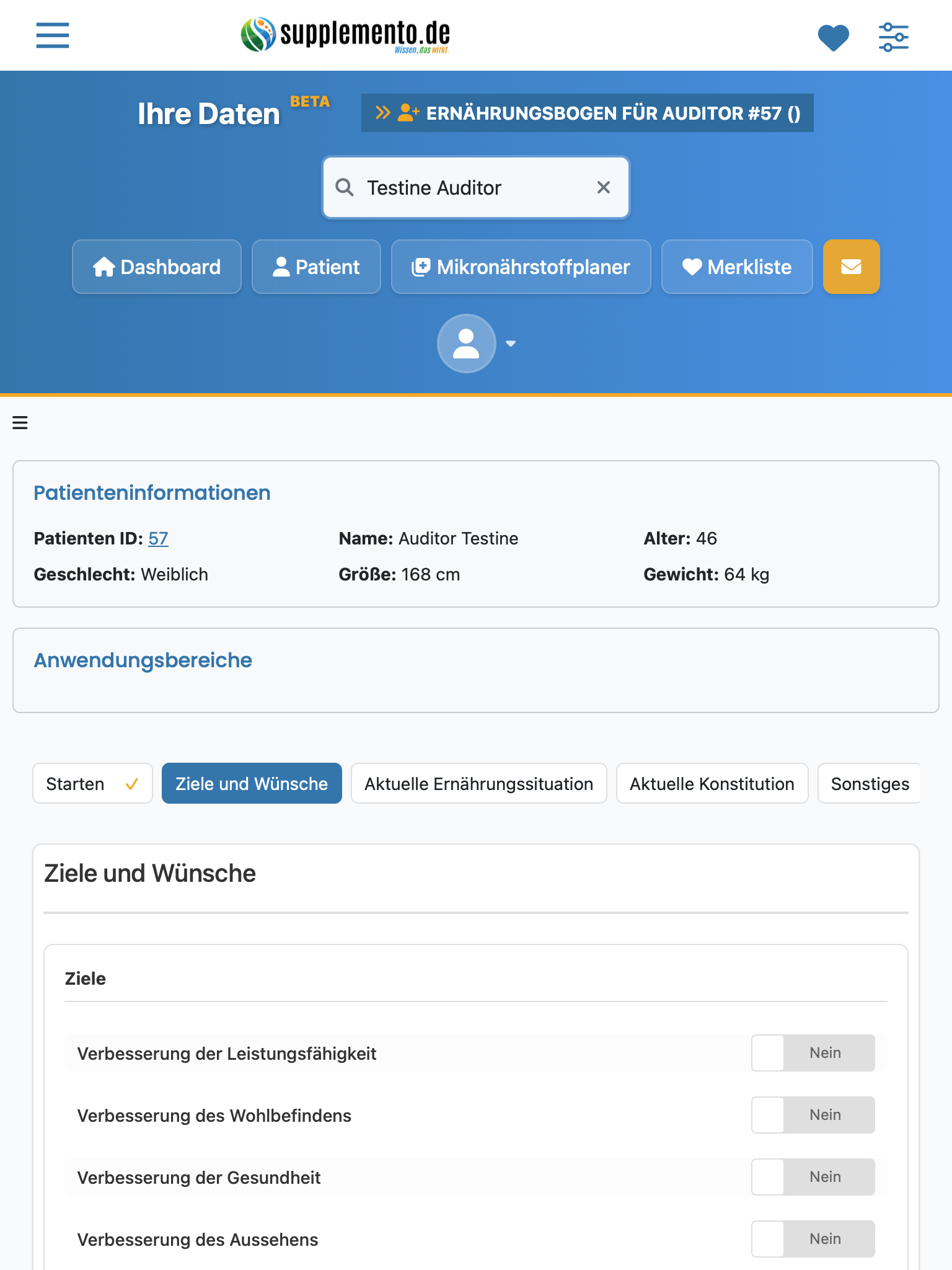Click the user avatar profile icon
Screen dimensions: 952x1270
(x=466, y=344)
